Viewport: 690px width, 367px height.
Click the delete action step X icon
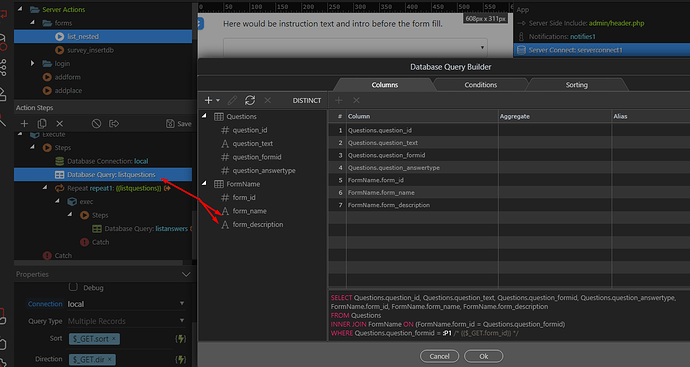click(x=60, y=124)
